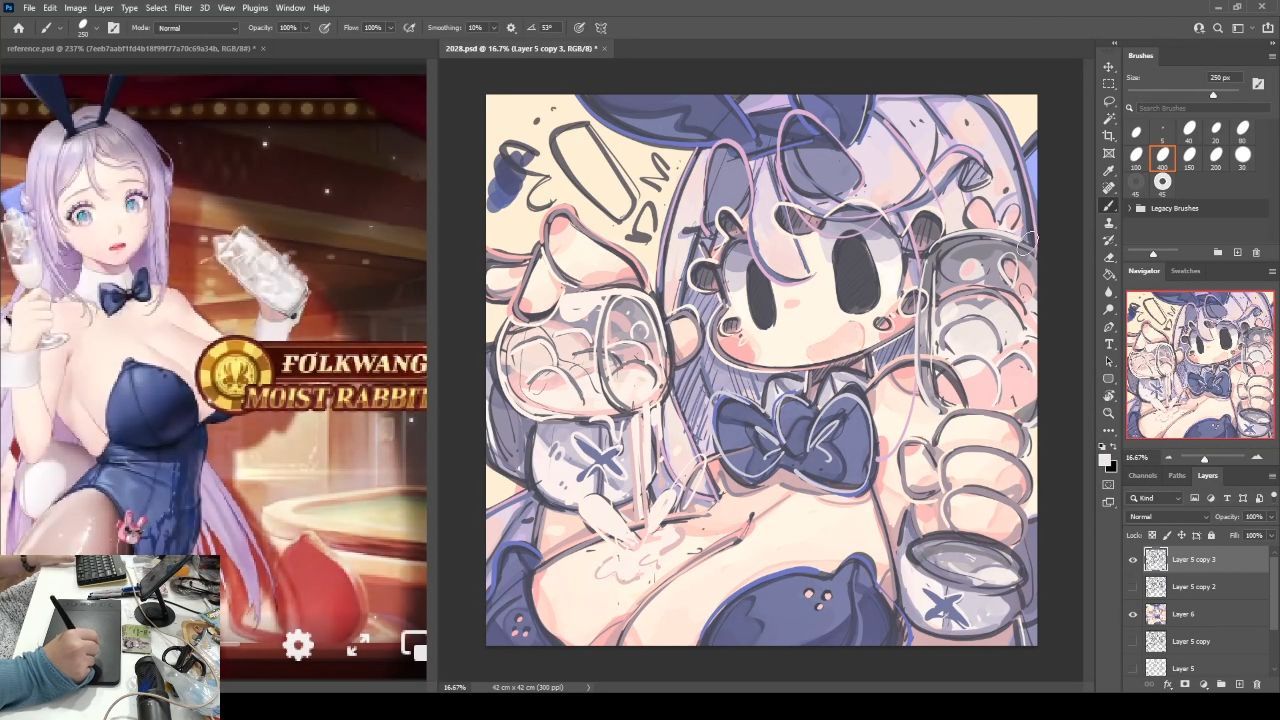The height and width of the screenshot is (720, 1280).
Task: Select the Eraser tool
Action: [x=1109, y=257]
